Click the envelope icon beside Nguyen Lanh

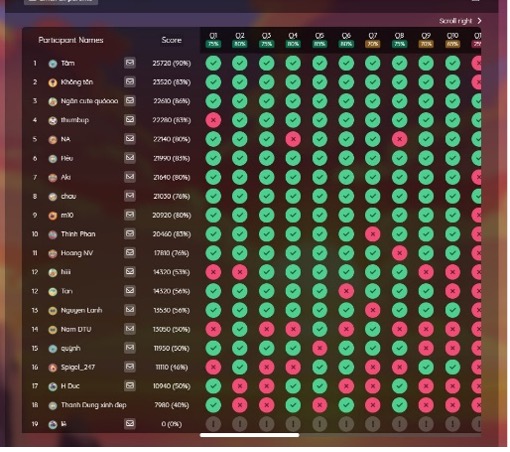point(130,310)
